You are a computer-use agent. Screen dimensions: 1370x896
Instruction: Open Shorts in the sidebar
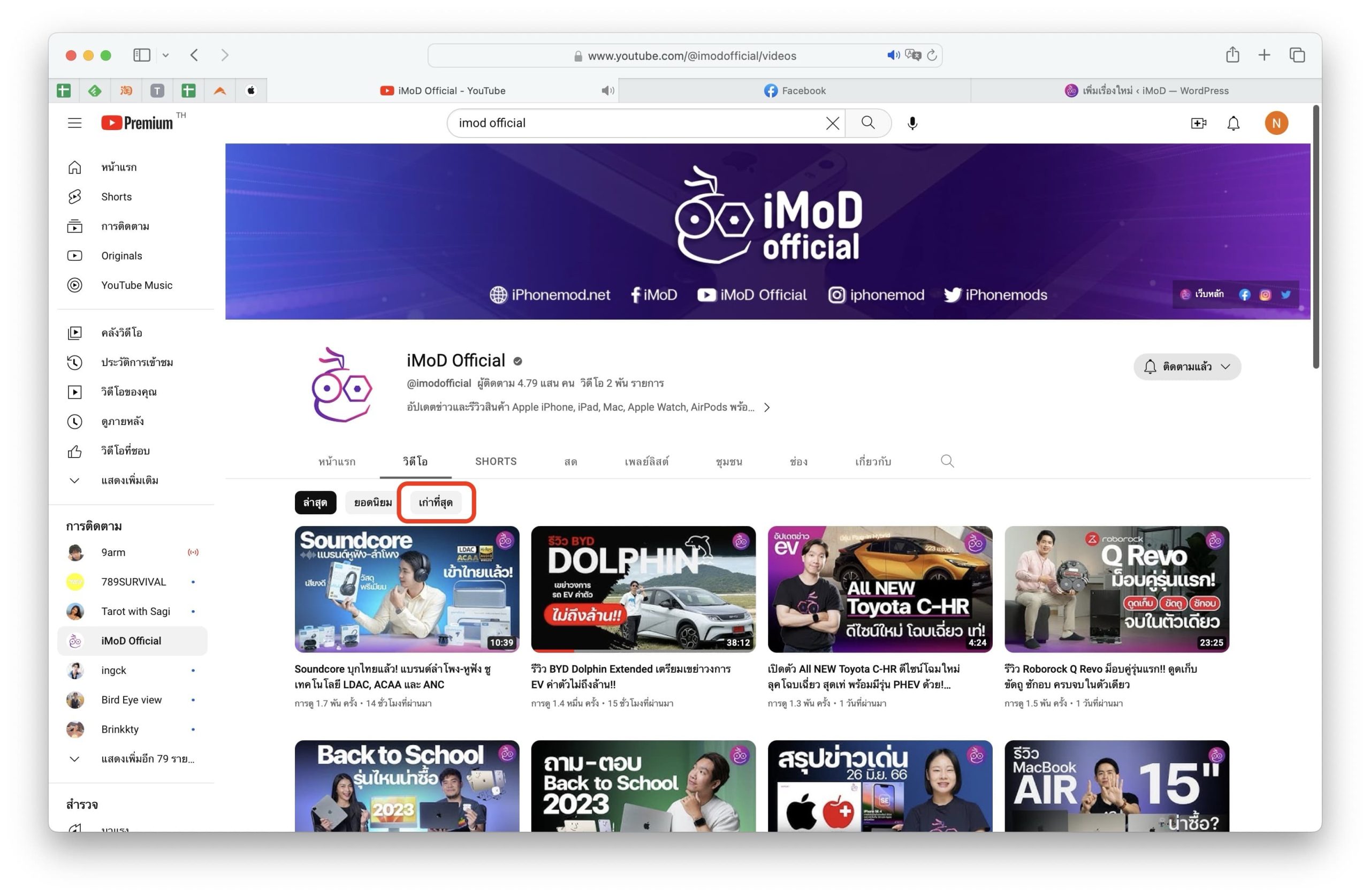coord(116,196)
